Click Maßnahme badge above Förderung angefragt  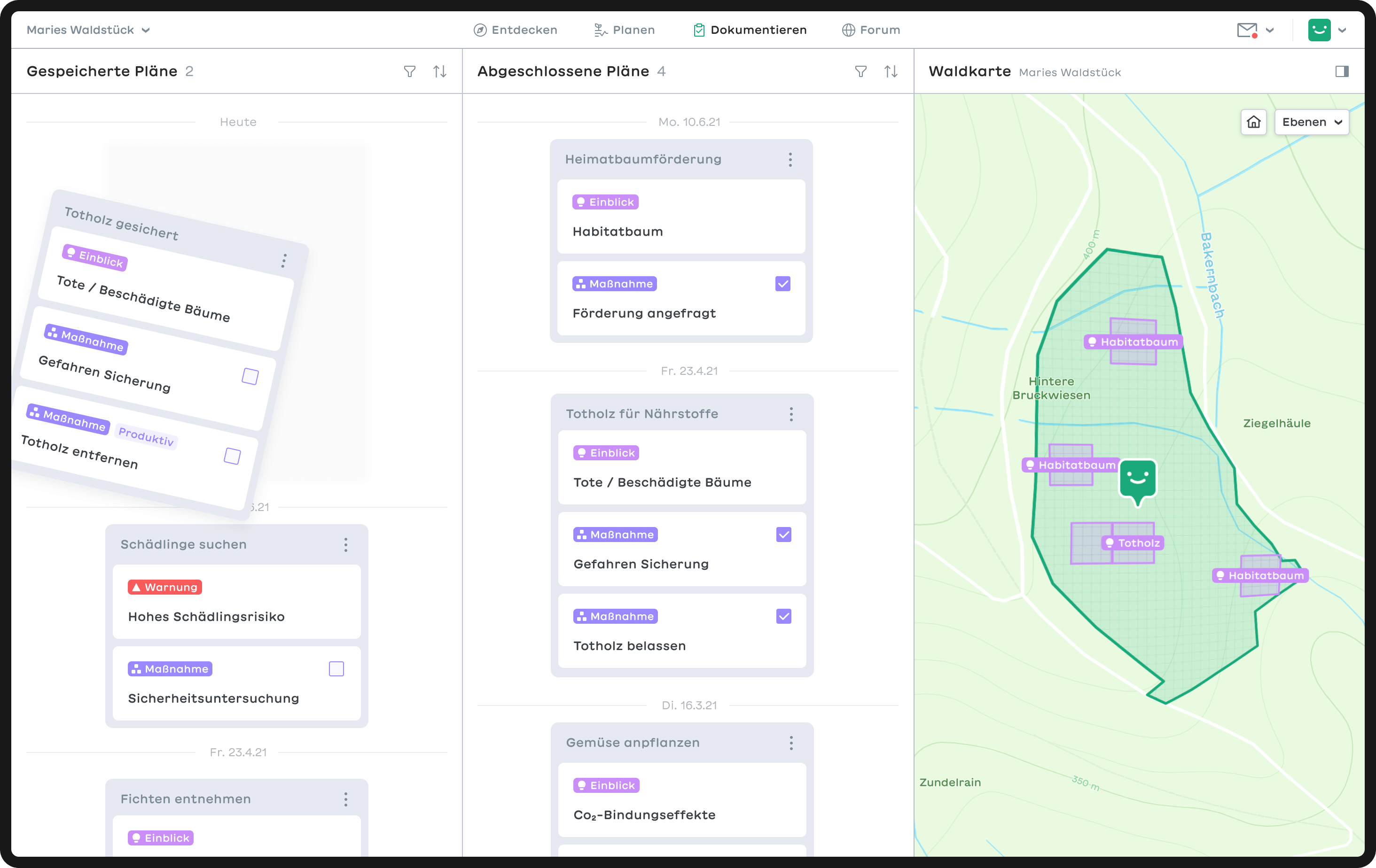[614, 284]
